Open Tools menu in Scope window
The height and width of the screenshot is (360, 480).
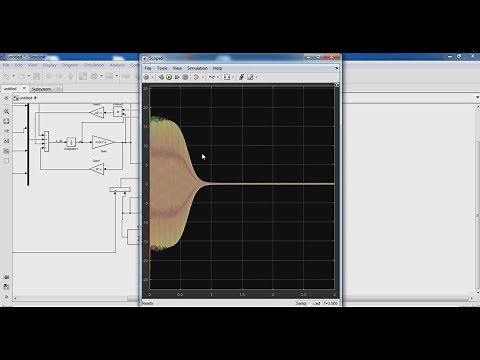pyautogui.click(x=162, y=68)
